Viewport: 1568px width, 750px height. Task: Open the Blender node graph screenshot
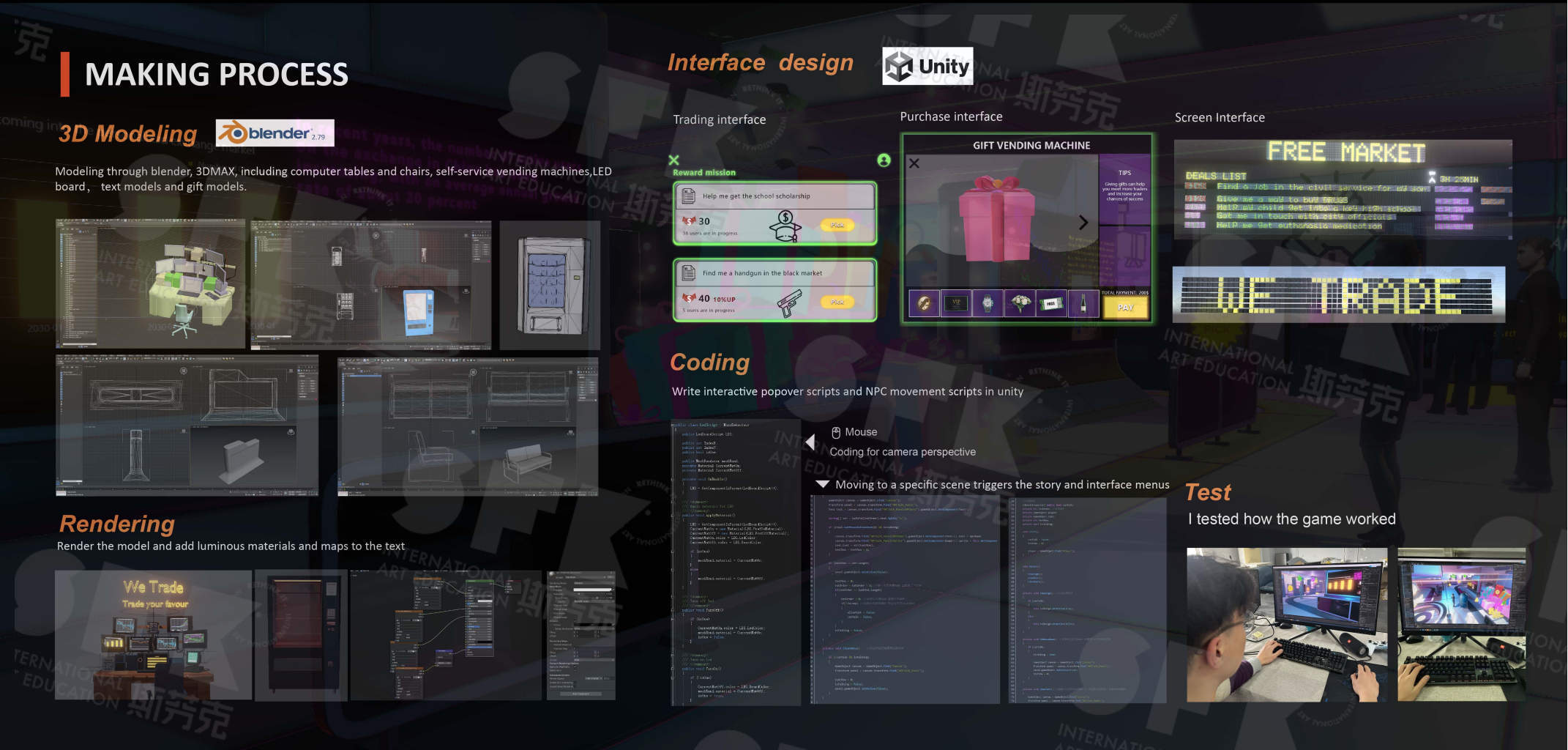[446, 635]
